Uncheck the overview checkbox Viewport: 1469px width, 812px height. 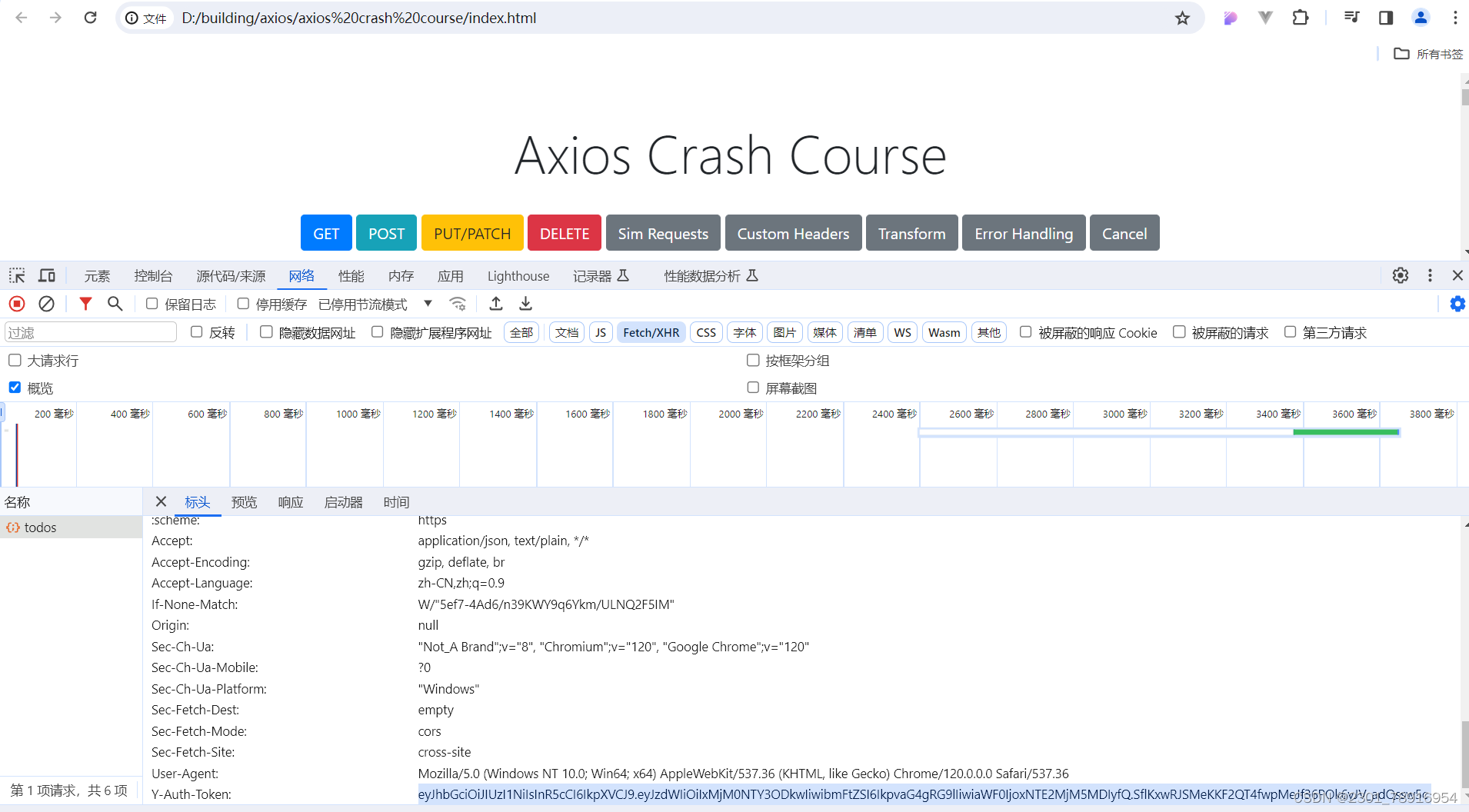tap(15, 388)
